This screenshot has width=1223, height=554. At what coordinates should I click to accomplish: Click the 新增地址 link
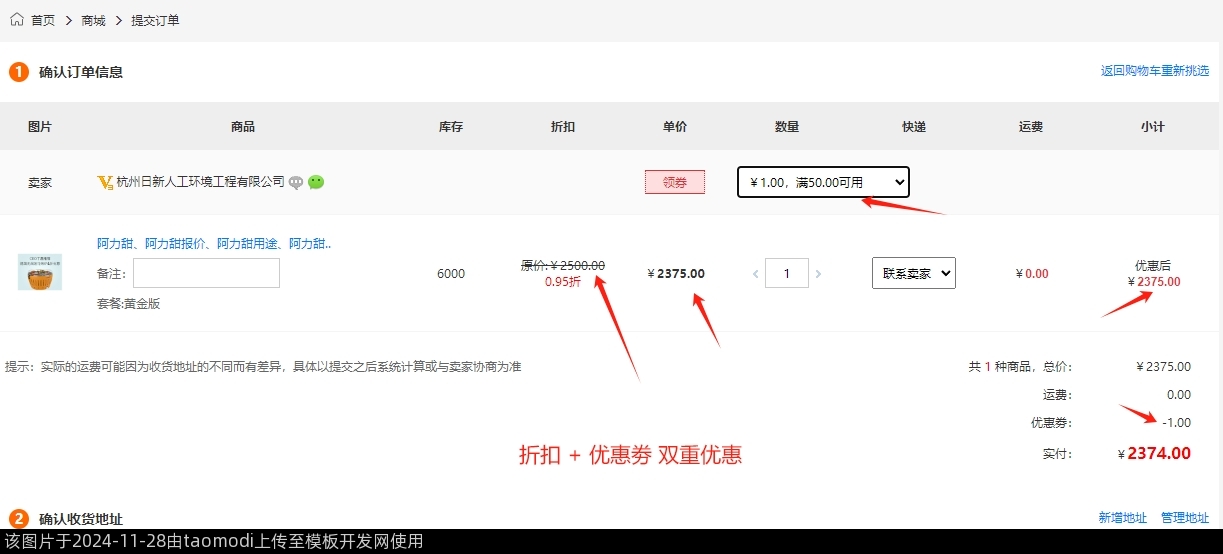click(1122, 518)
